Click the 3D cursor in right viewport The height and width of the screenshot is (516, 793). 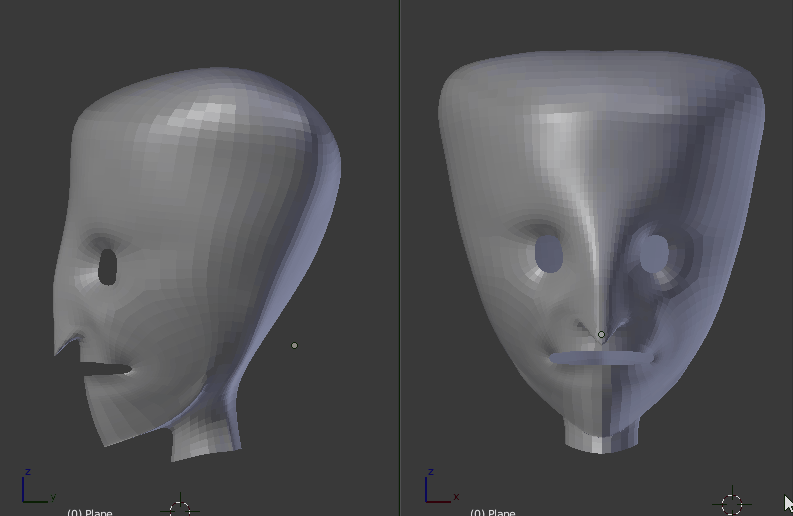click(x=732, y=502)
